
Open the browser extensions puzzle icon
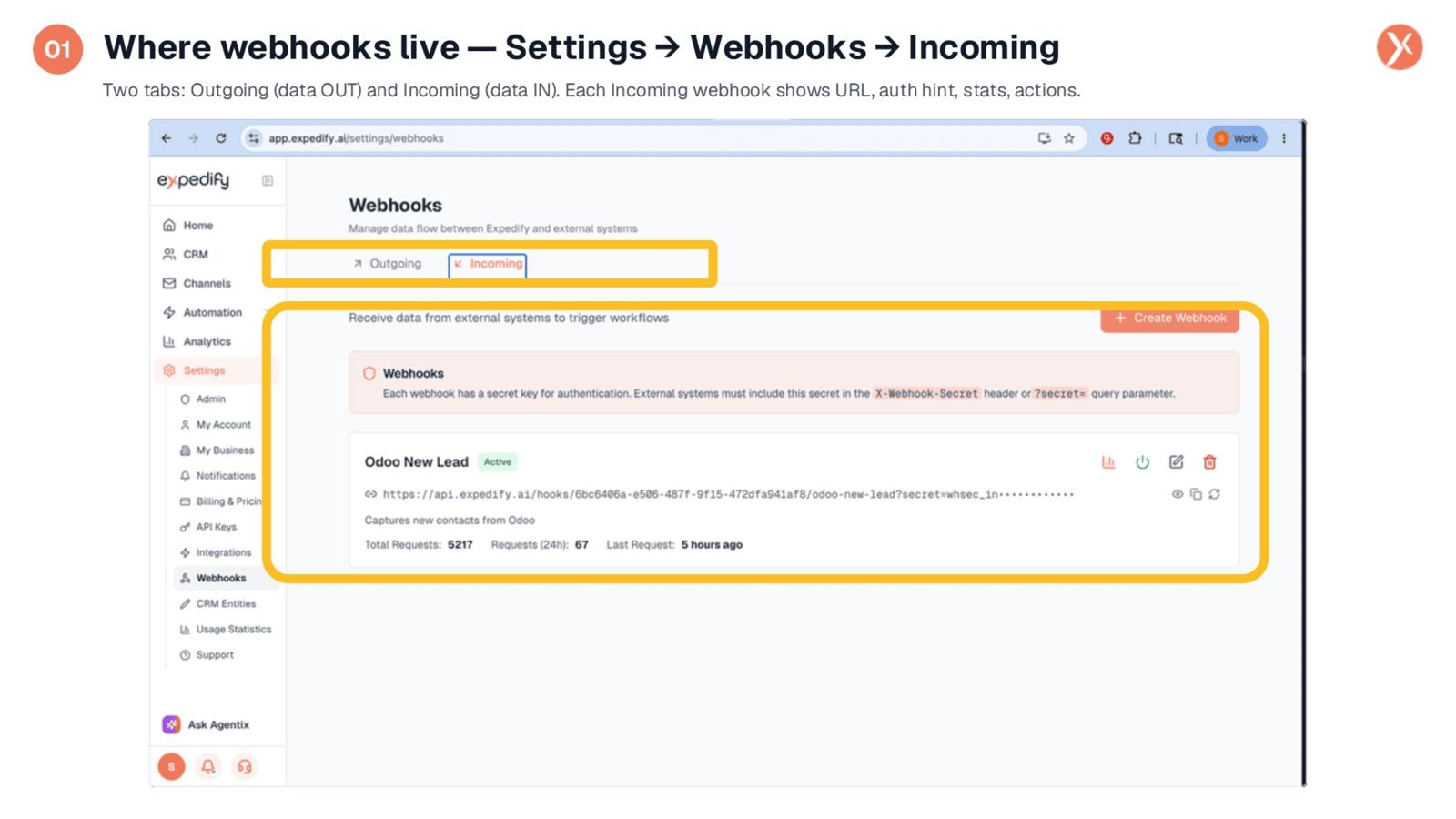click(x=1135, y=138)
